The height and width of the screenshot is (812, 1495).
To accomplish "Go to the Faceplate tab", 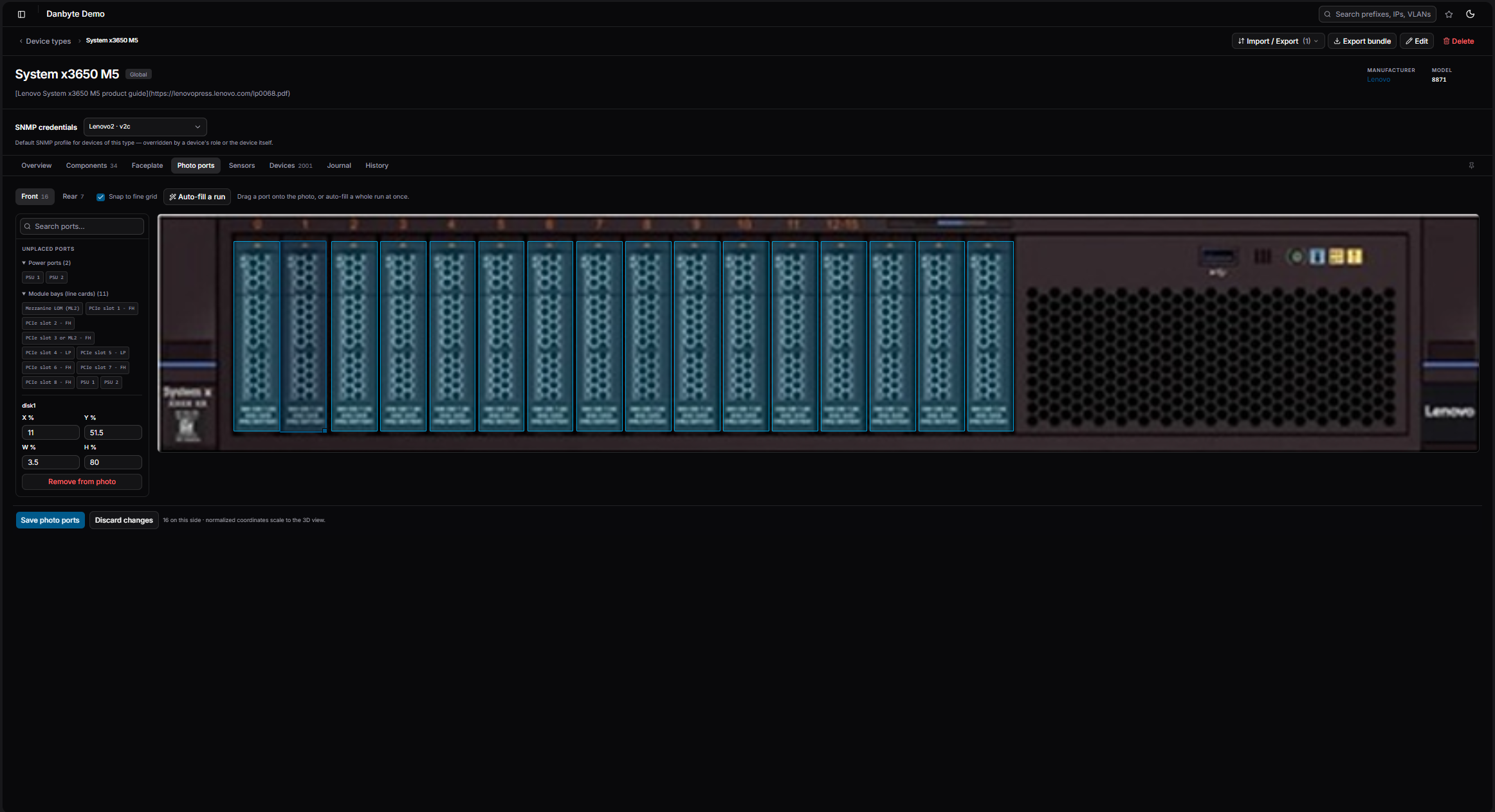I will pyautogui.click(x=147, y=166).
